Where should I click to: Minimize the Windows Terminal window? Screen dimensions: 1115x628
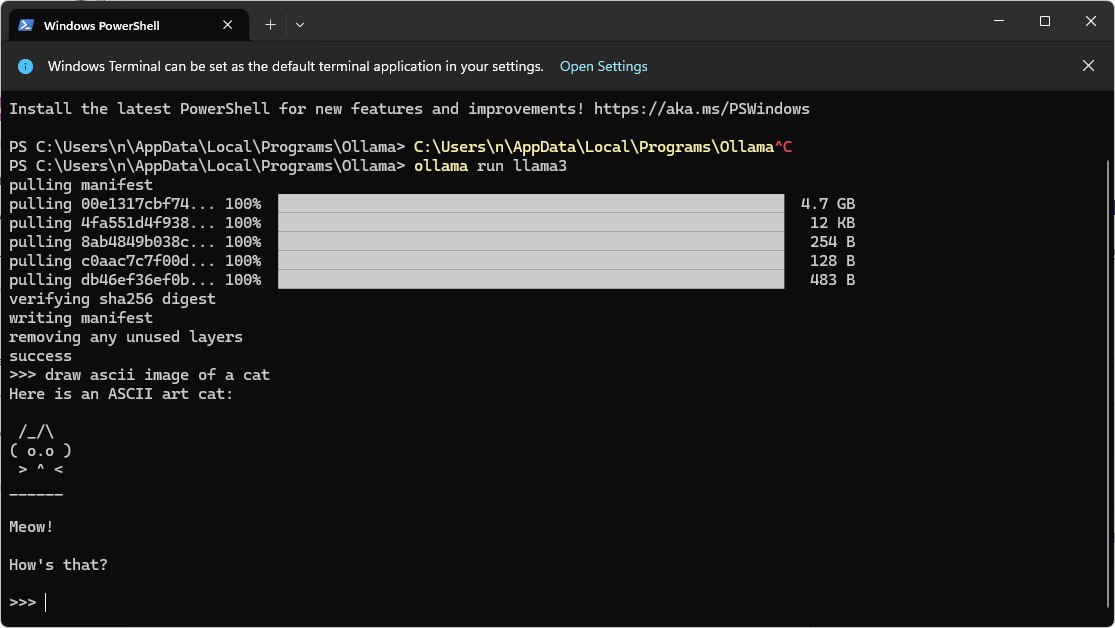point(999,21)
